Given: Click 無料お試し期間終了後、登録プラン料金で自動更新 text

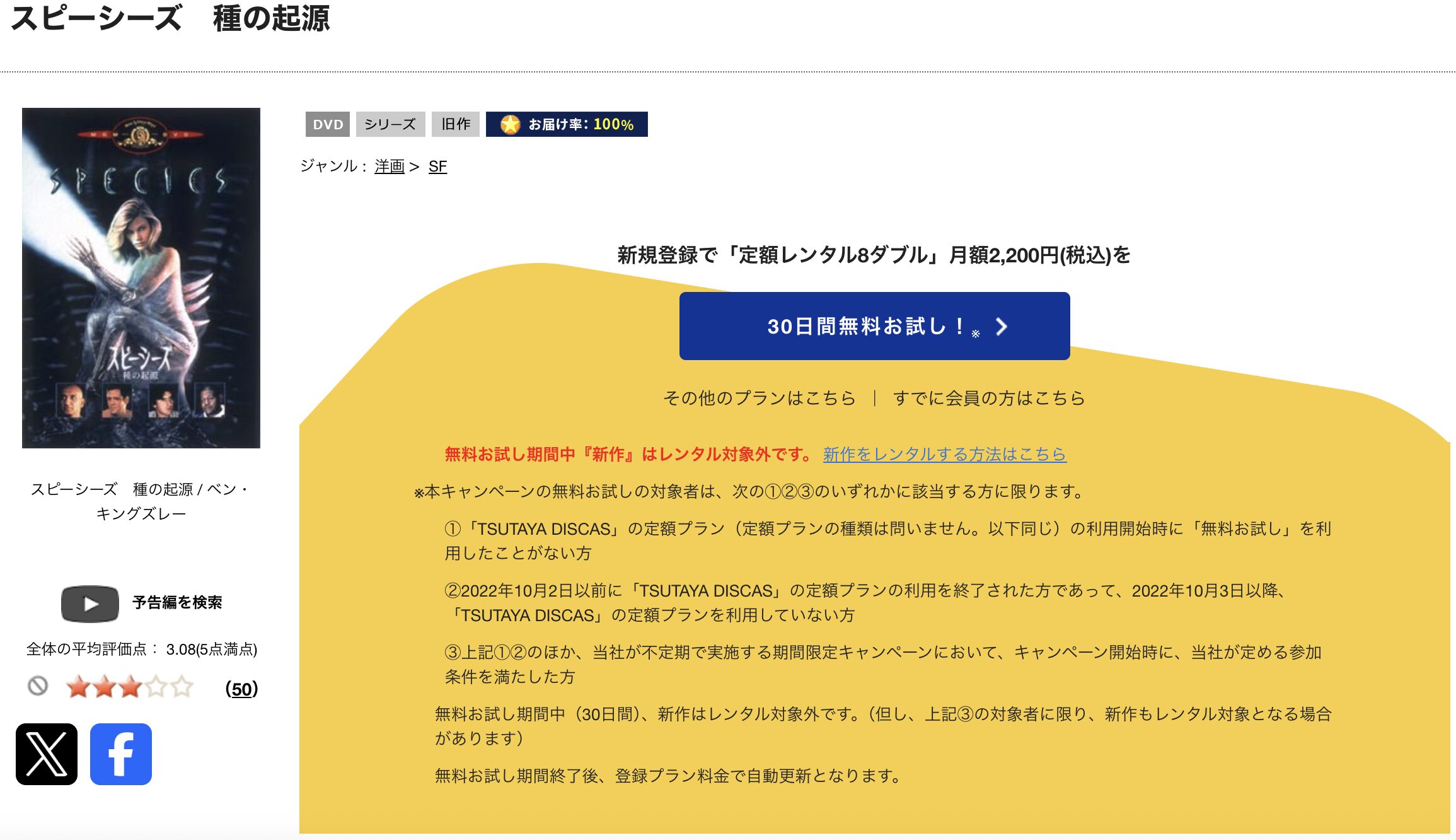Looking at the screenshot, I should [669, 776].
